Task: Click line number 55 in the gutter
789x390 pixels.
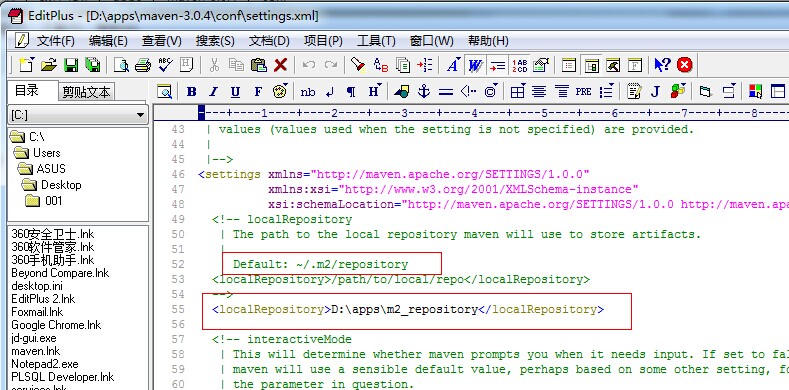Action: tap(178, 309)
